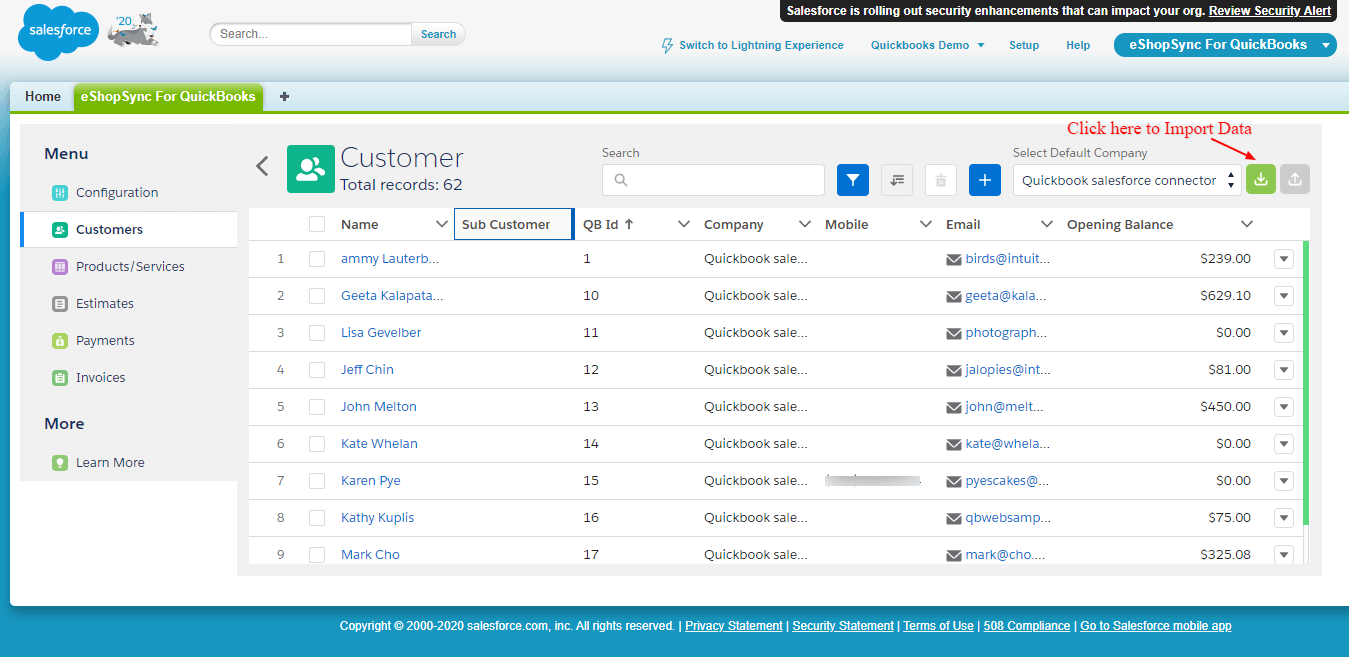Check the box for Lisa Gevelber row
The width and height of the screenshot is (1349, 657).
tap(317, 333)
